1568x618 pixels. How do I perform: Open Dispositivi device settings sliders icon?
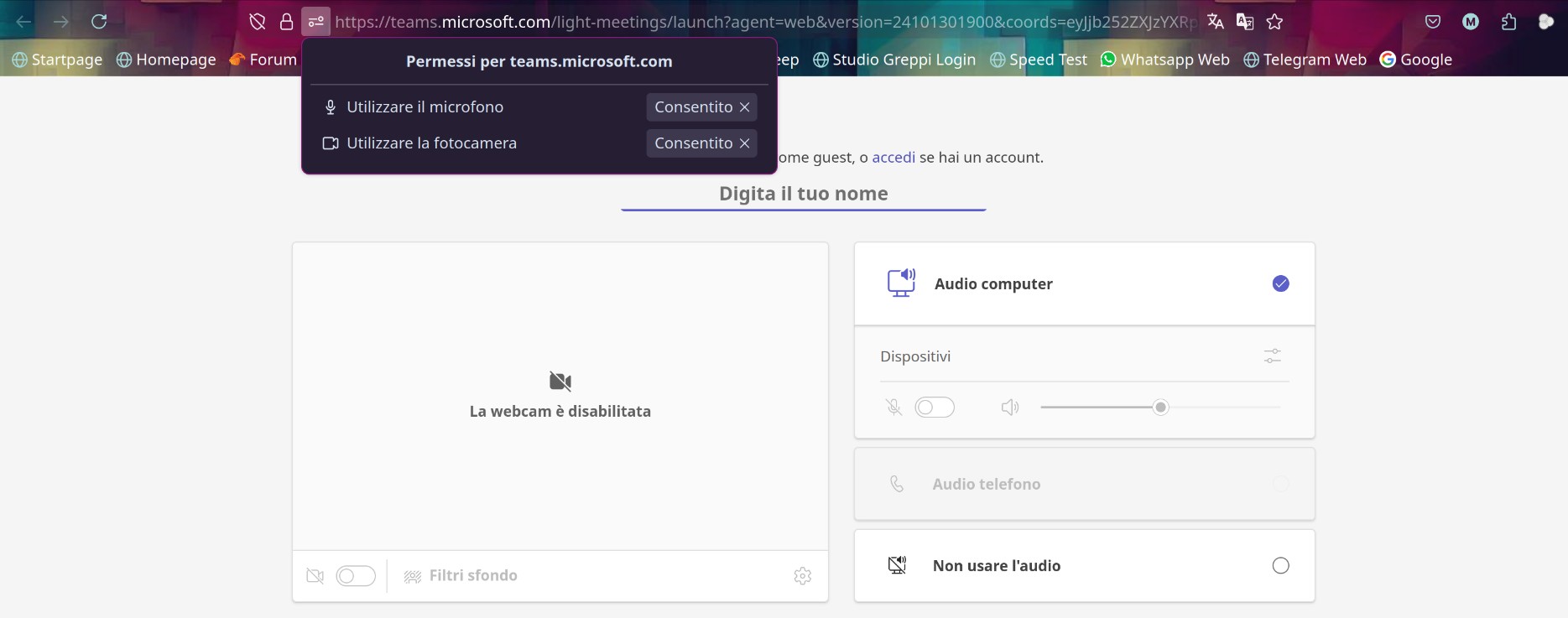click(1273, 356)
